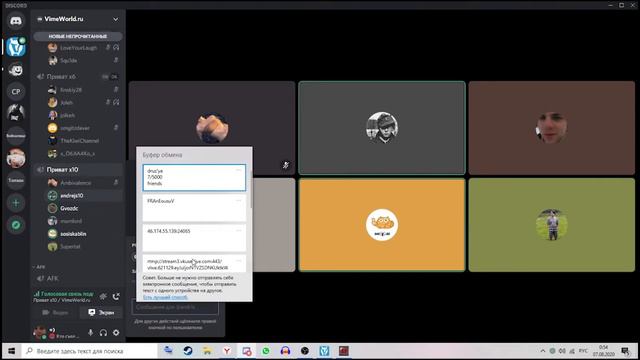Screen dimensions: 640x360
Task: Paste clipboard item drug'ye 7/5000 friends
Action: pos(194,178)
